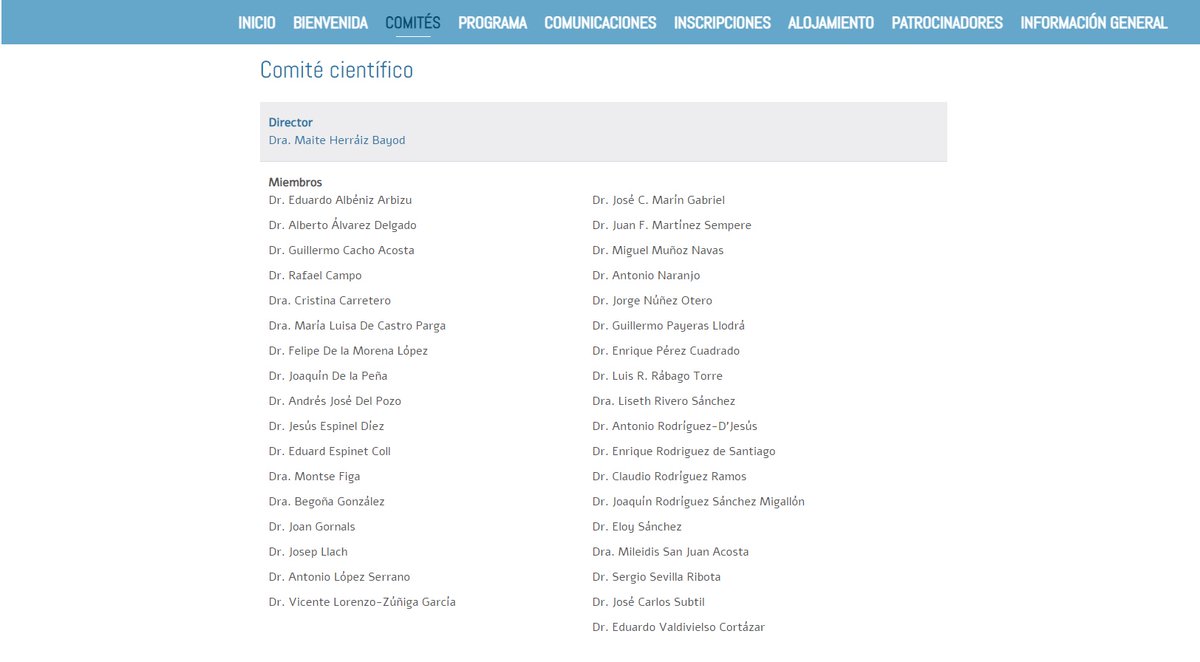Click Dr. Rafael Campo entry
Screen dimensions: 1200x662
[x=315, y=275]
